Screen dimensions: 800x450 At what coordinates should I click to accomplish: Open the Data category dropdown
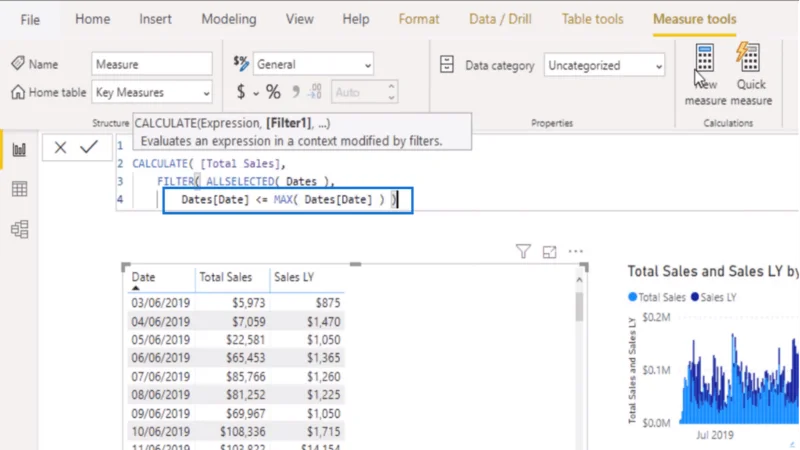604,65
